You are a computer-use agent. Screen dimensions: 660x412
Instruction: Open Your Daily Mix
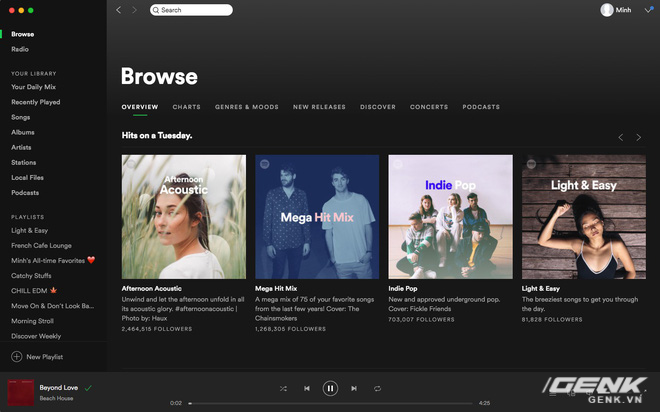click(33, 87)
